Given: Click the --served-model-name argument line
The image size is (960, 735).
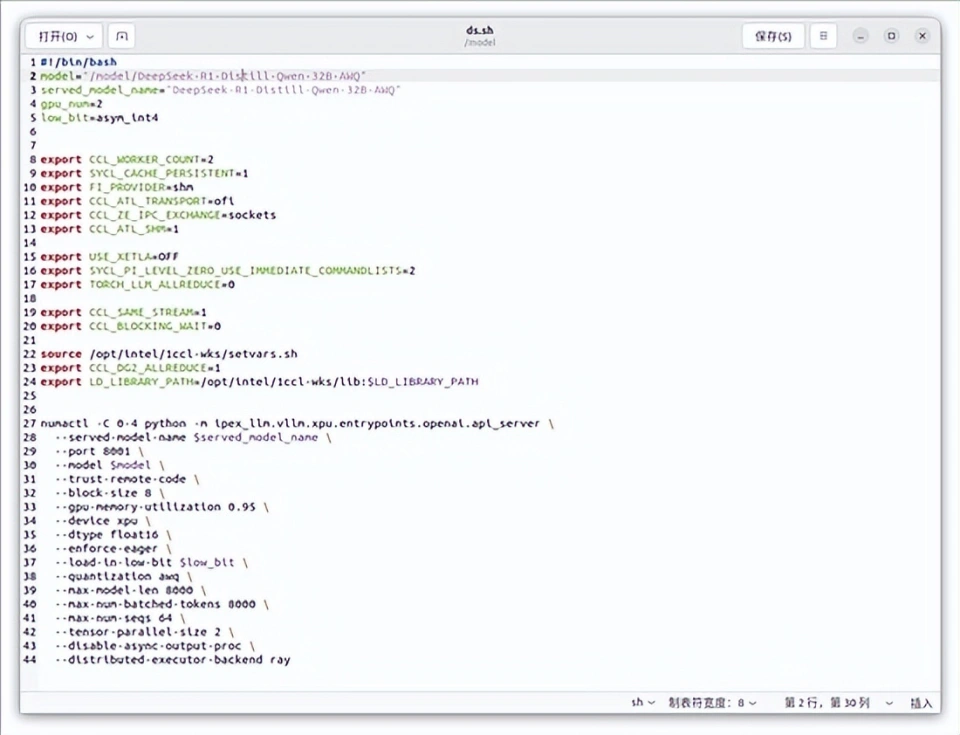Looking at the screenshot, I should pyautogui.click(x=193, y=437).
